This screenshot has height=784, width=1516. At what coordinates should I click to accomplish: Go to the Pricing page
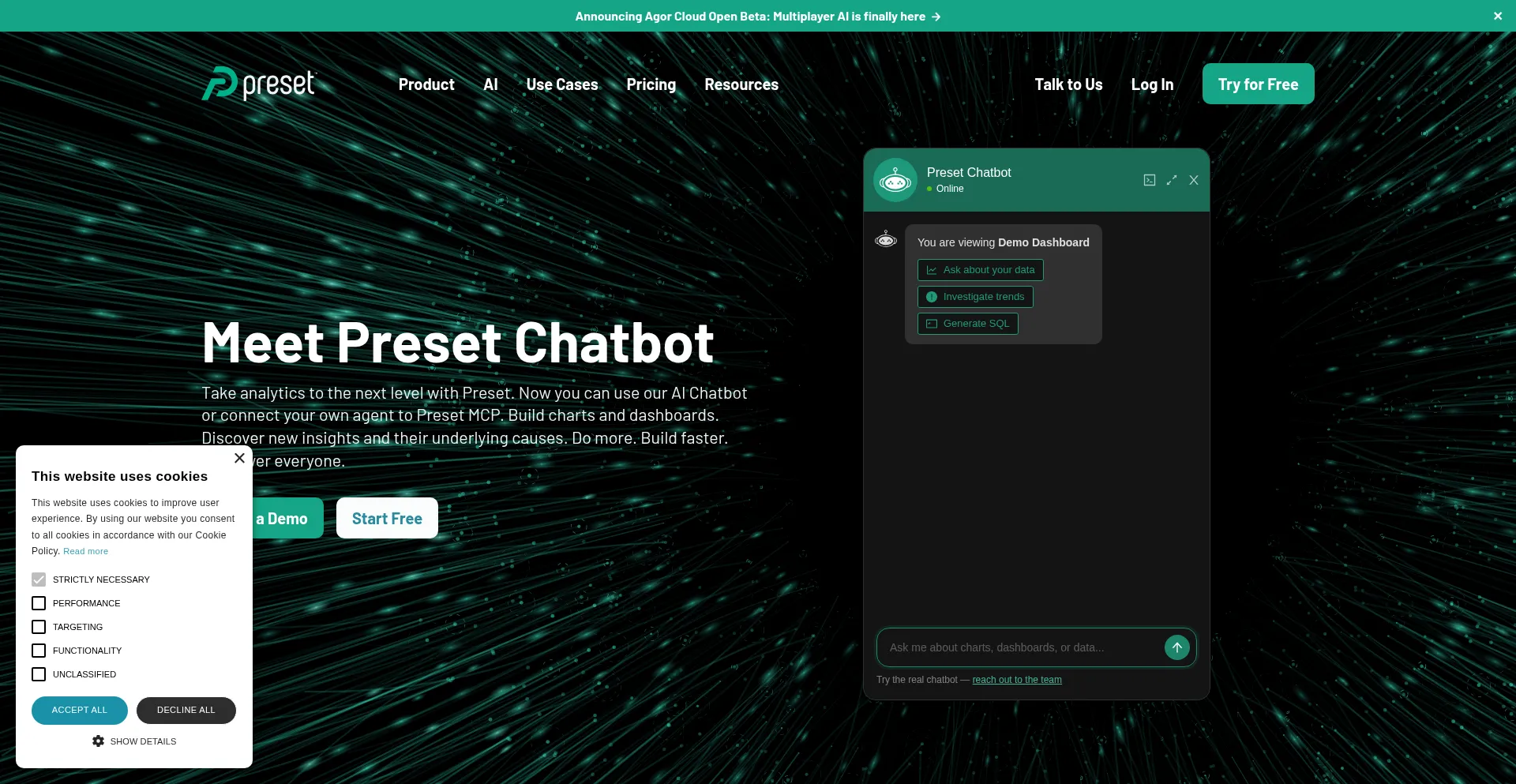coord(651,84)
